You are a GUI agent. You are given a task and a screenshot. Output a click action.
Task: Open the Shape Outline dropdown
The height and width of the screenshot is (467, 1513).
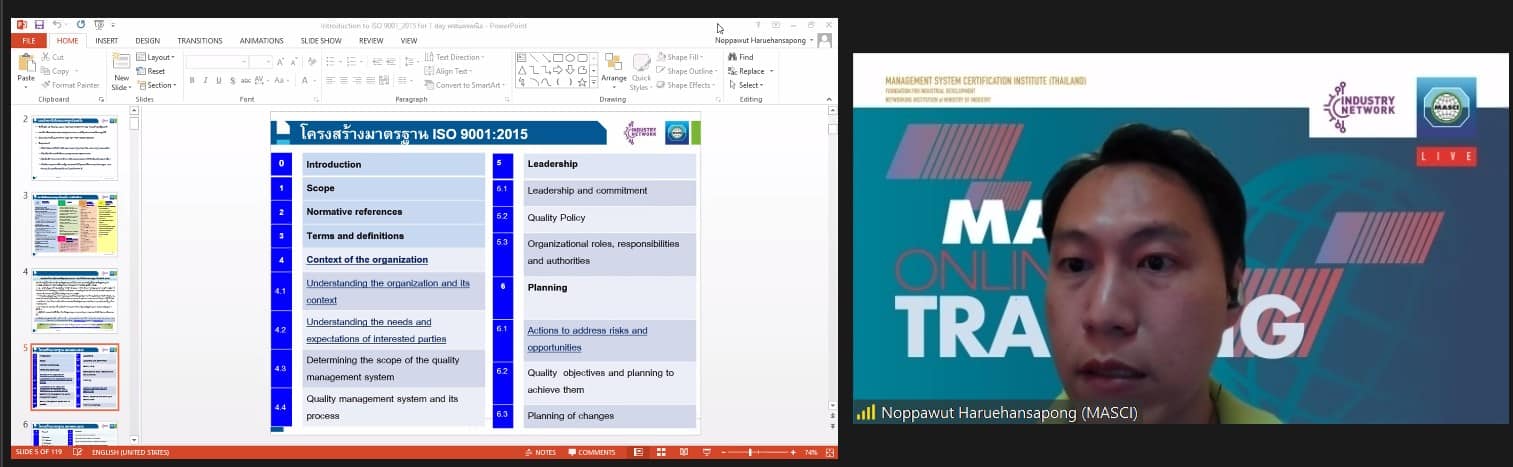(x=689, y=71)
